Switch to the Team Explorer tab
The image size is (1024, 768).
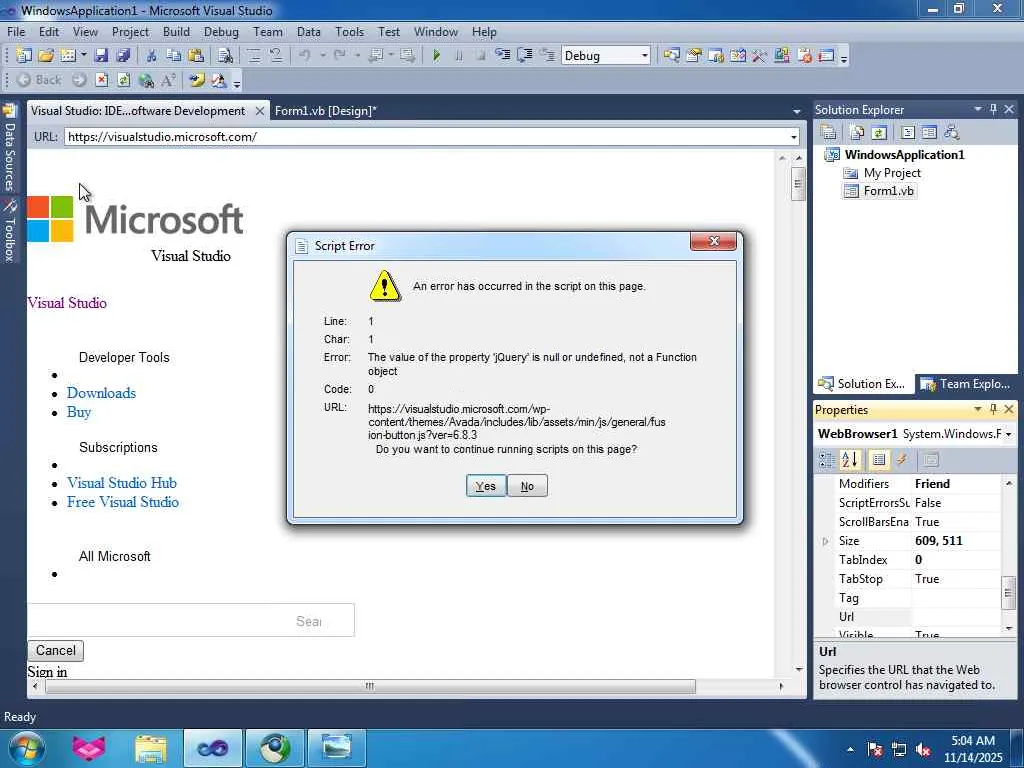[x=965, y=384]
